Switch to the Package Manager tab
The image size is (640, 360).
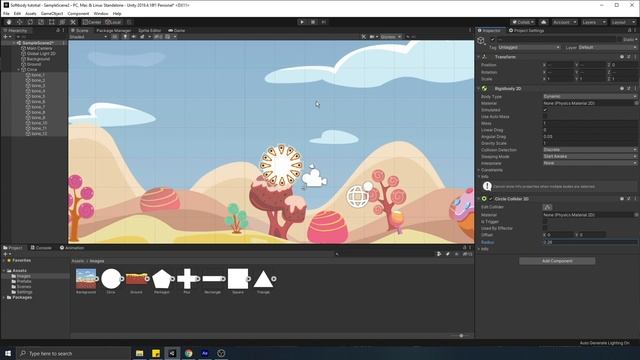click(x=113, y=31)
